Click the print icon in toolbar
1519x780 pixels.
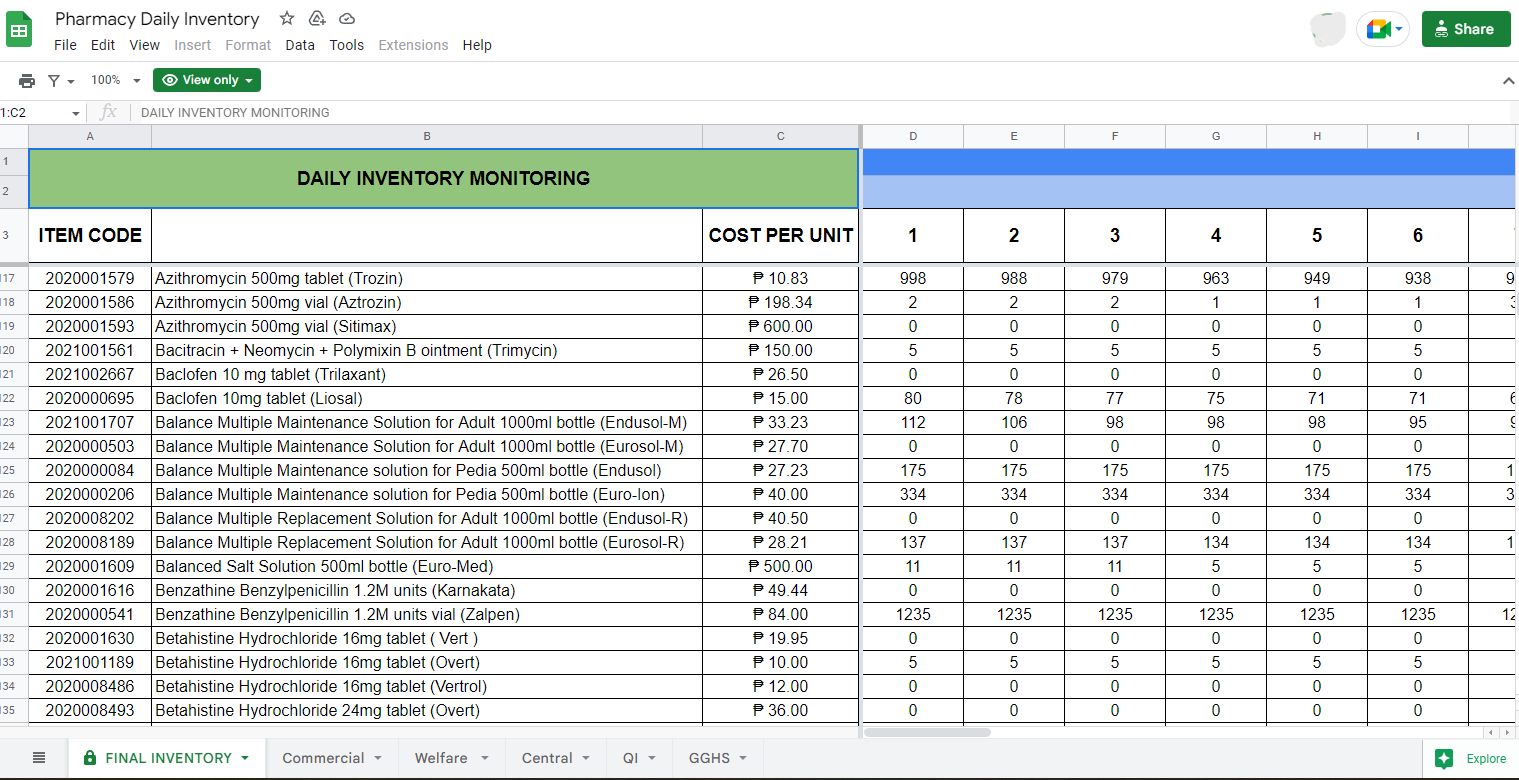click(27, 80)
